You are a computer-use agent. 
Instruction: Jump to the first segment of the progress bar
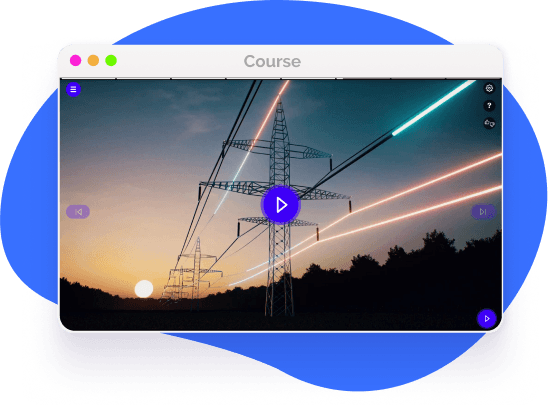pyautogui.click(x=88, y=78)
